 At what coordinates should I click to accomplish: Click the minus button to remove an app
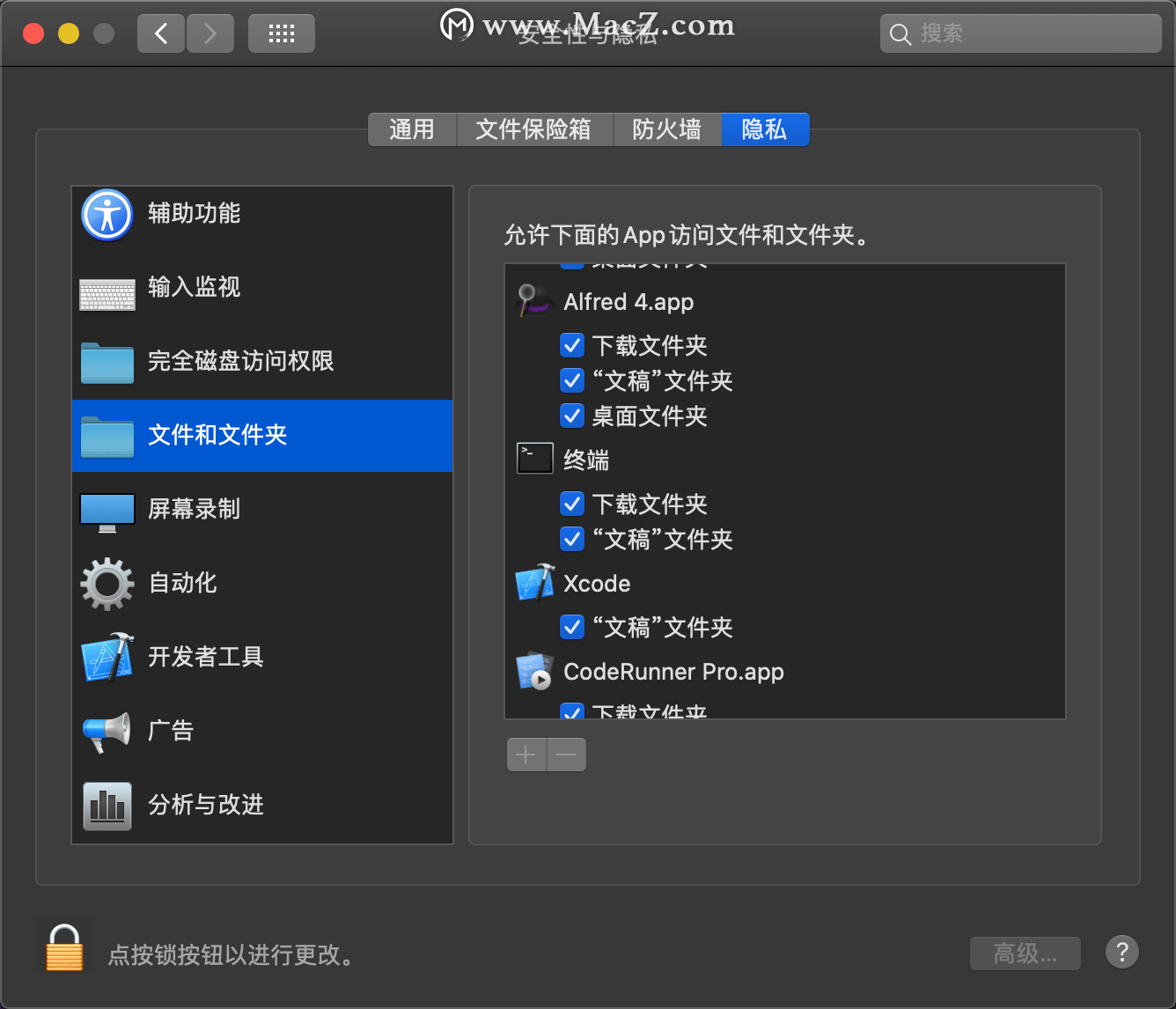coord(567,755)
